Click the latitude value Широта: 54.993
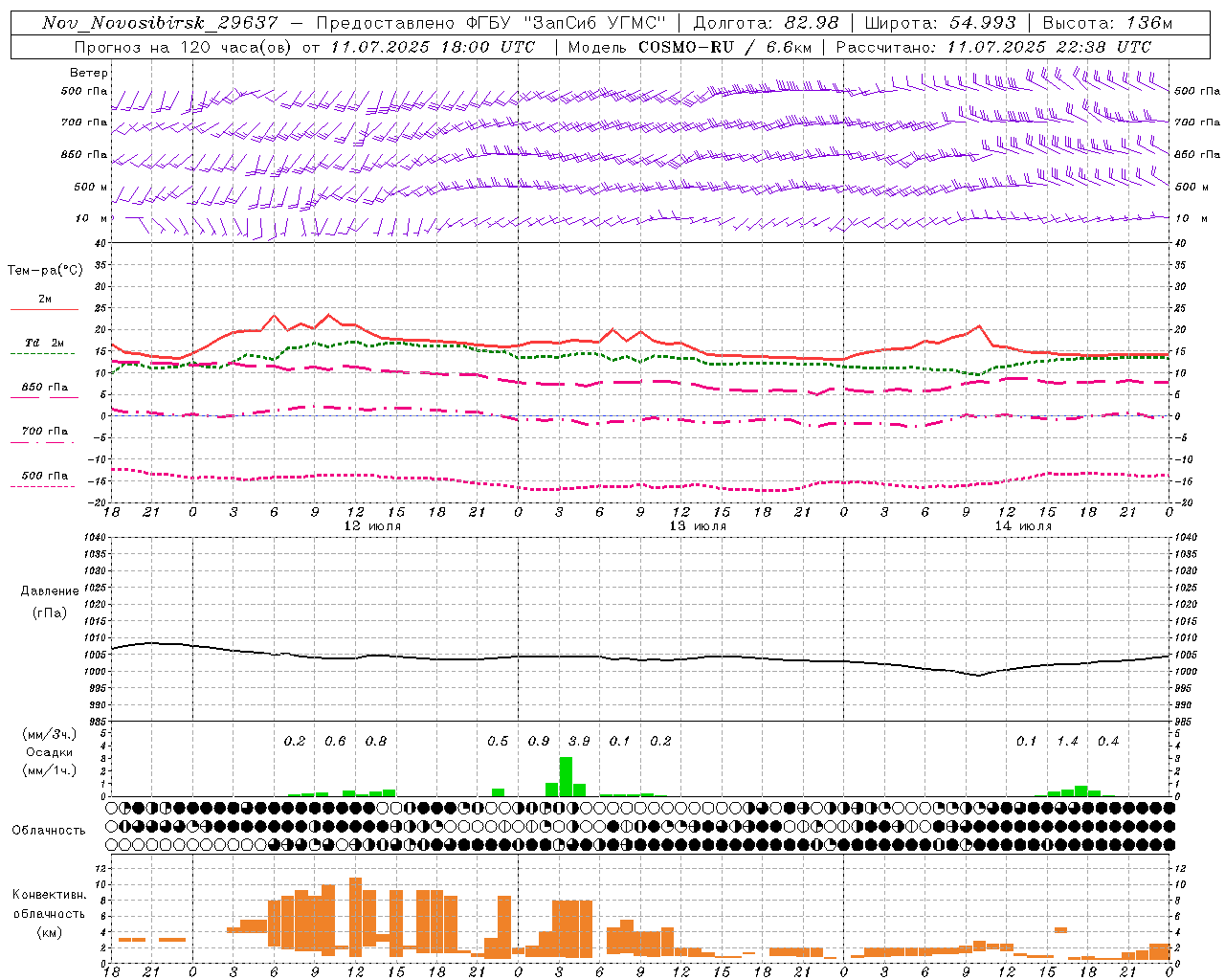The height and width of the screenshot is (980, 1225). click(x=940, y=23)
